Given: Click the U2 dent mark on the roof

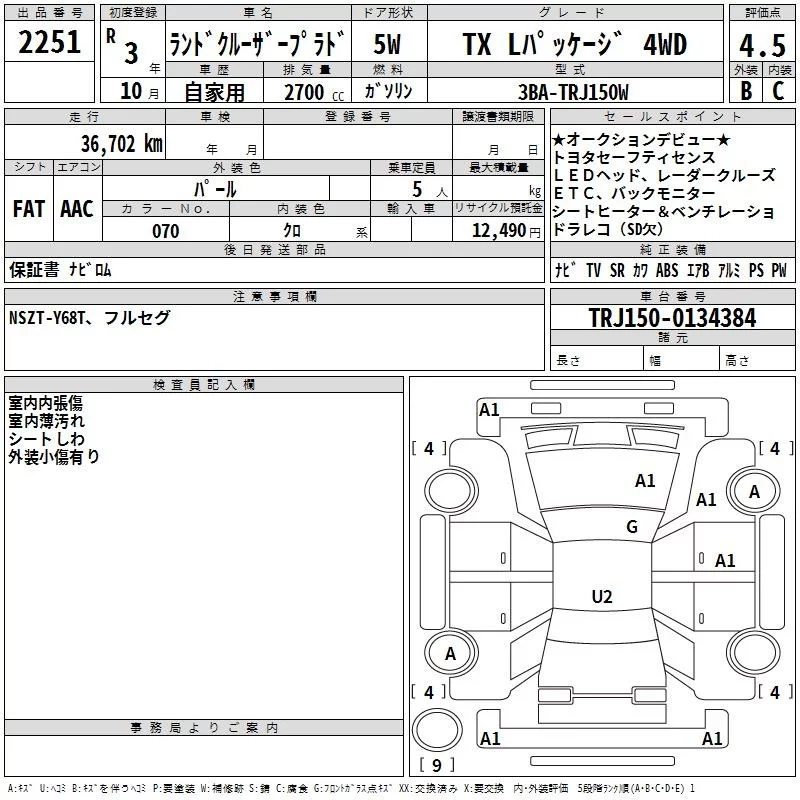Looking at the screenshot, I should [602, 596].
